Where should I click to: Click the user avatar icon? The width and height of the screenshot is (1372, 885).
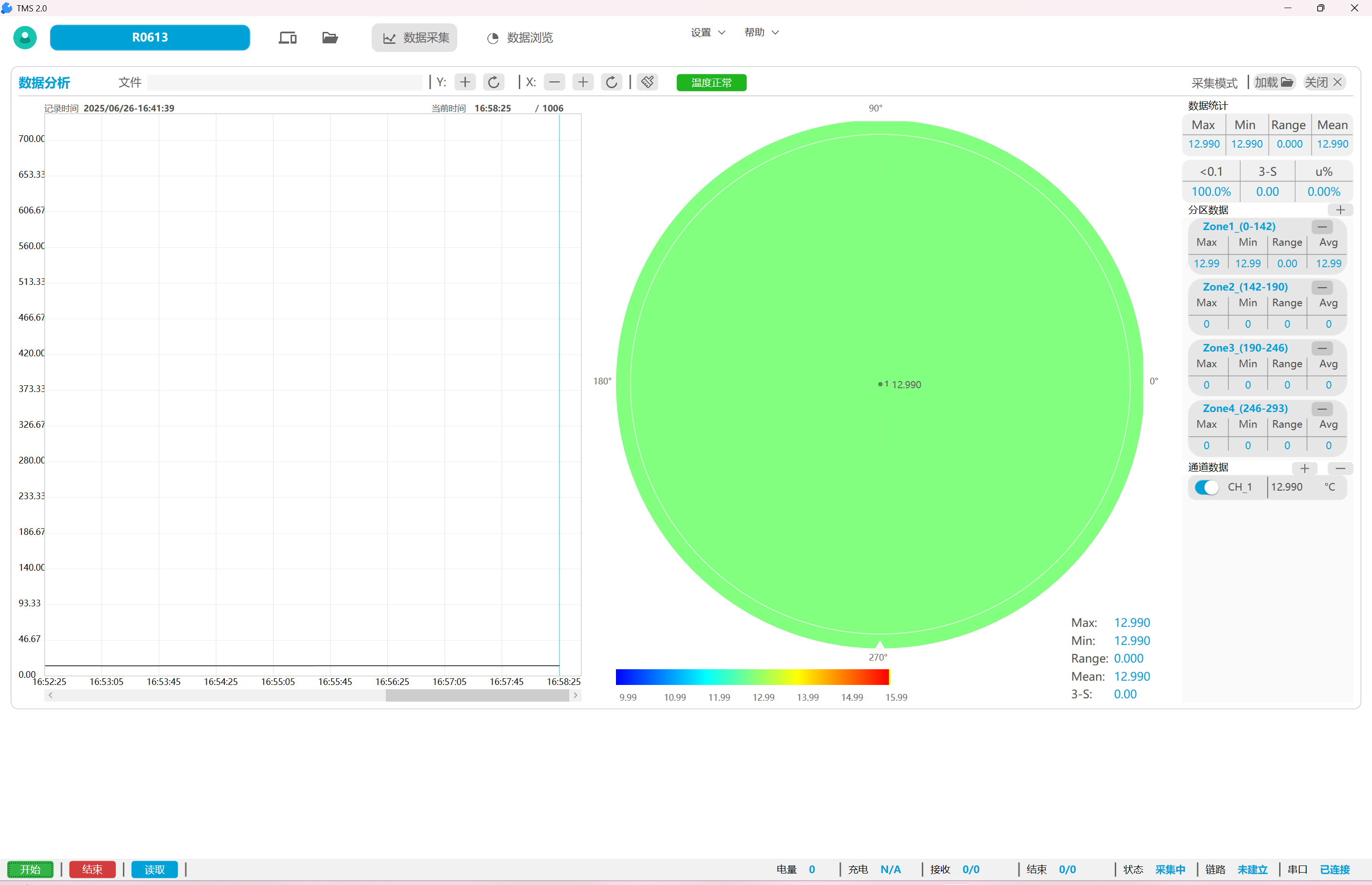[25, 37]
